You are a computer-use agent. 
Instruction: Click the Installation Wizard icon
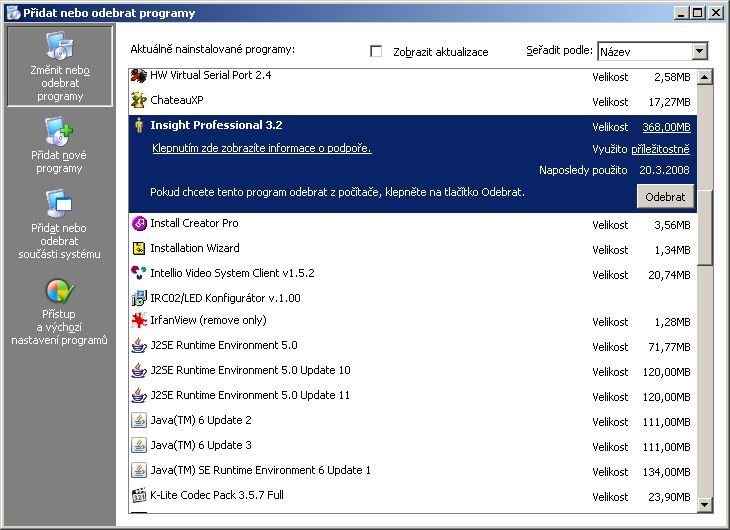pos(139,249)
